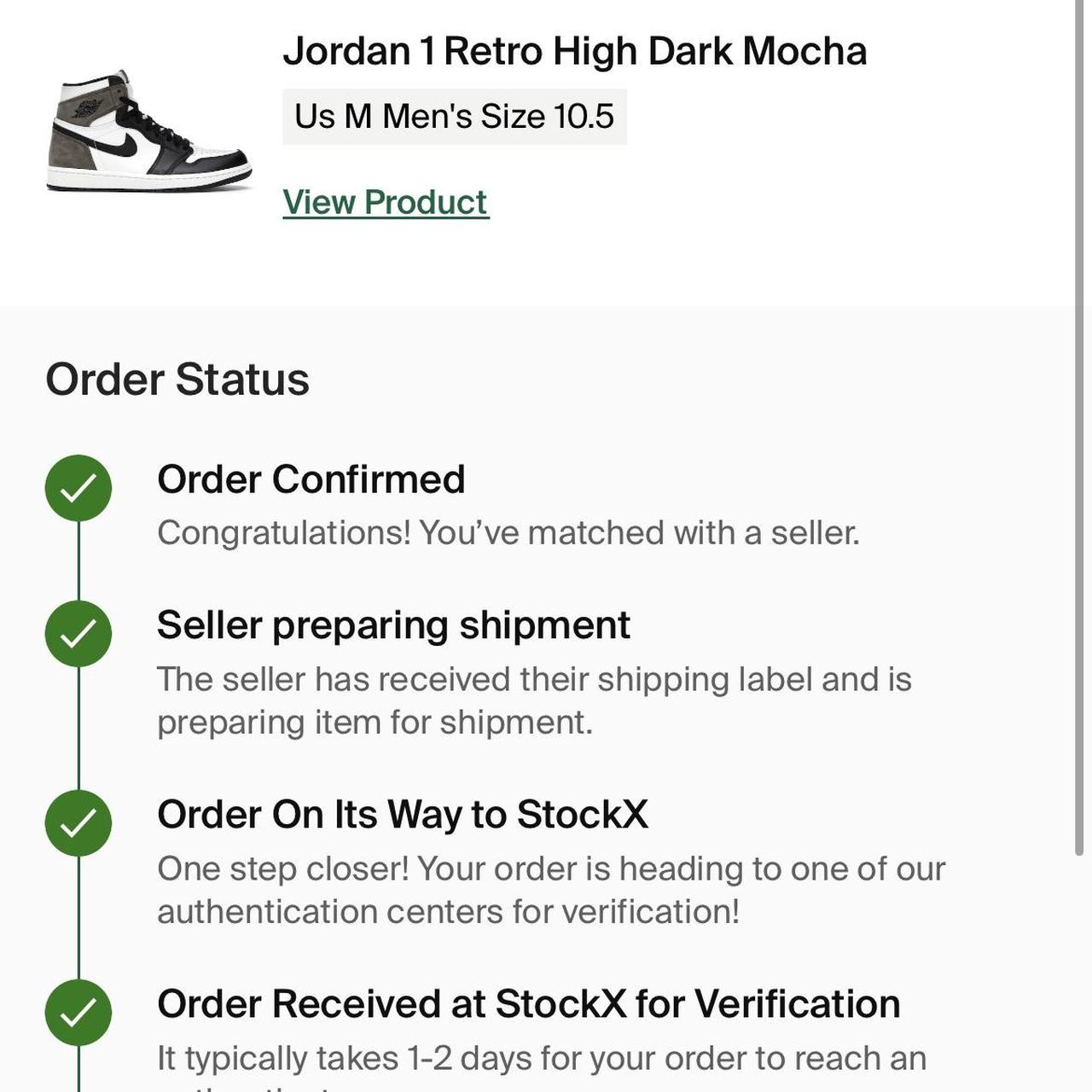The height and width of the screenshot is (1092, 1092).
Task: Open the View Product link
Action: click(386, 202)
